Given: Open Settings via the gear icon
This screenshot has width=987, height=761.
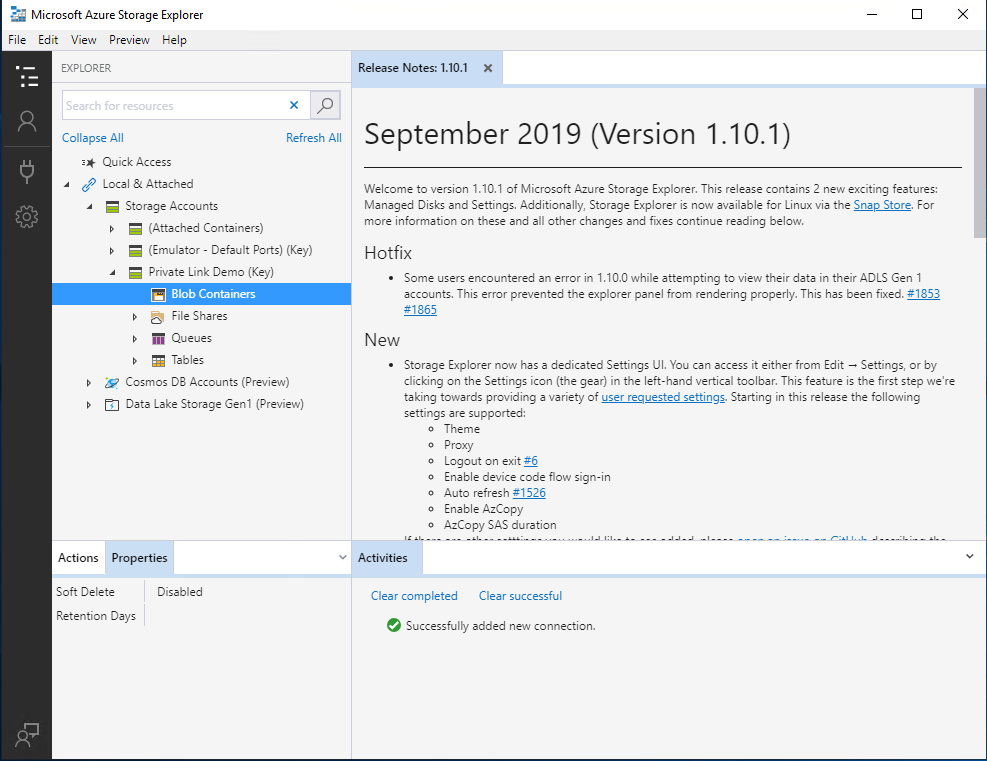Looking at the screenshot, I should tap(26, 217).
